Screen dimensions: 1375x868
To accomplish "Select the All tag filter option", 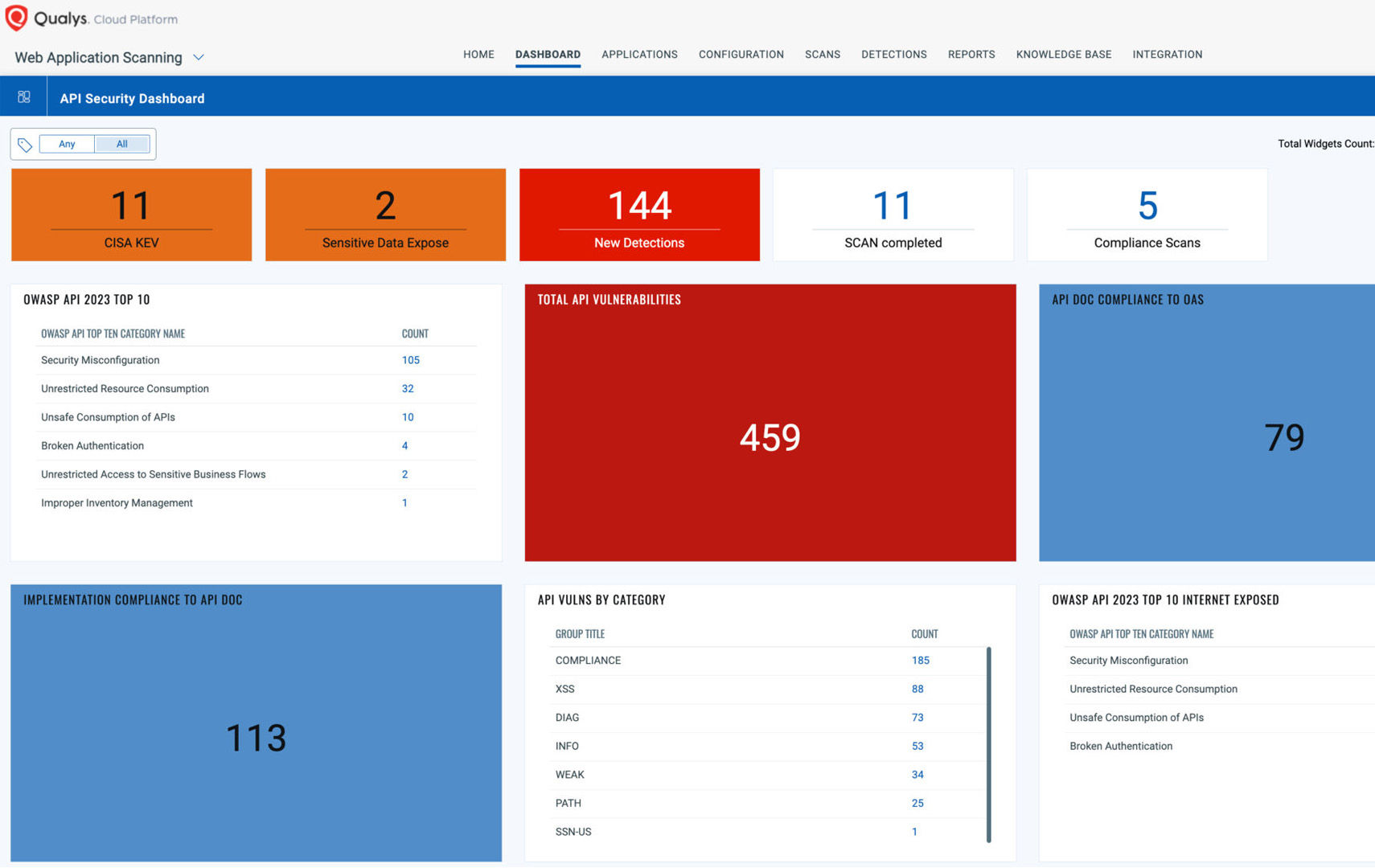I will (x=122, y=145).
